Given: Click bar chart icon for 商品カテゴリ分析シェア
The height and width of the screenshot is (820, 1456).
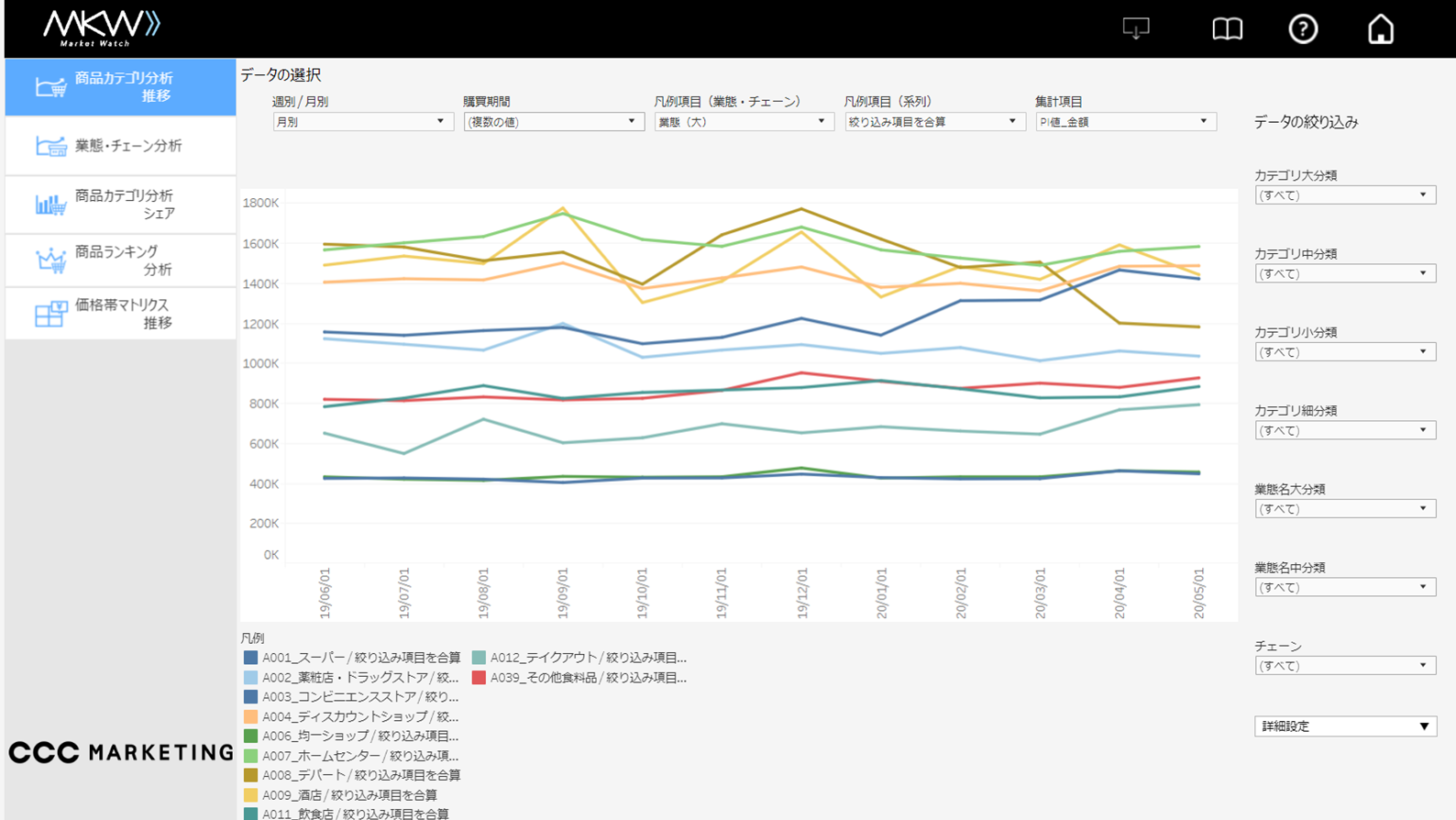Looking at the screenshot, I should point(50,205).
